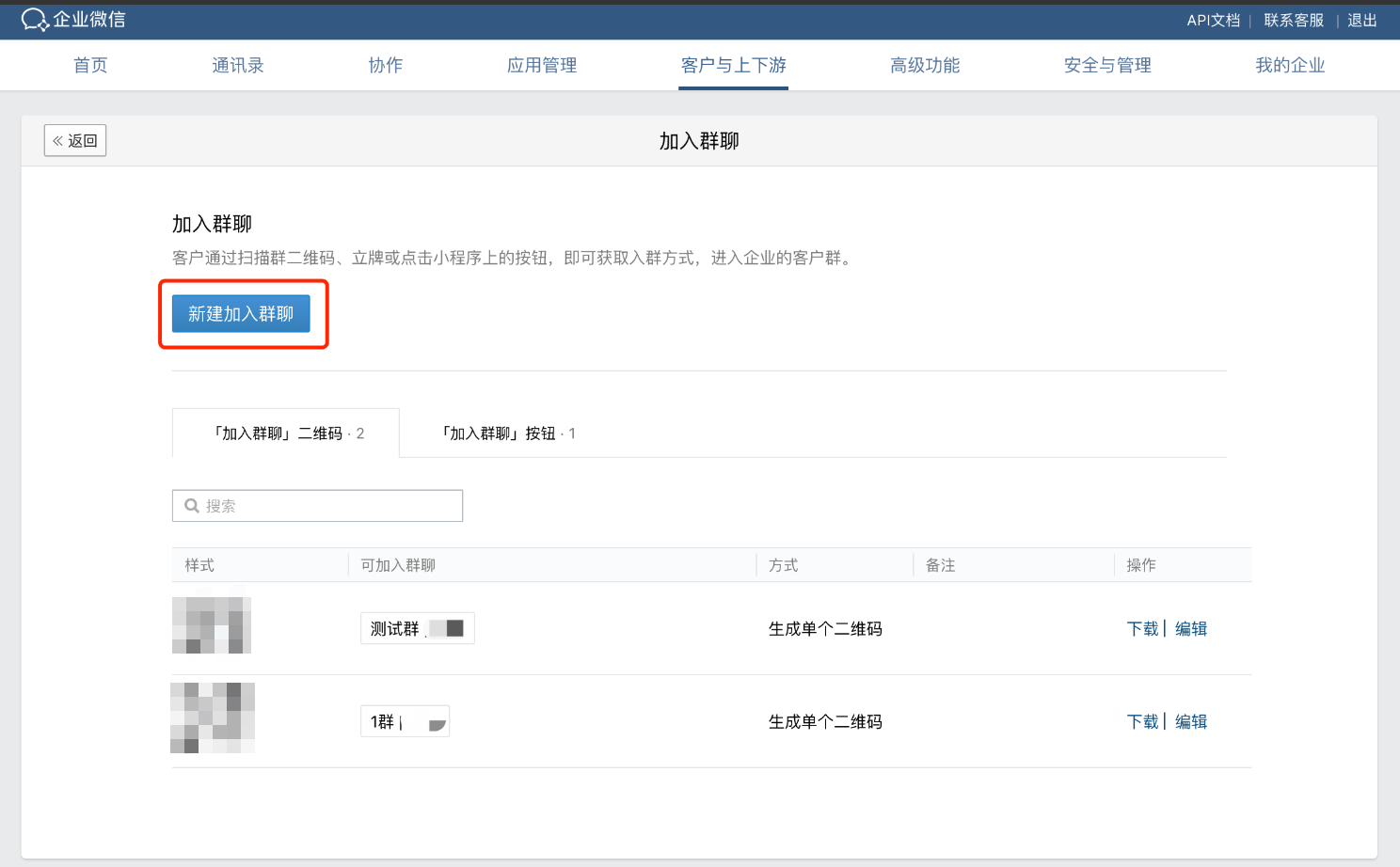Click the 加入群聊 section heading

[212, 224]
